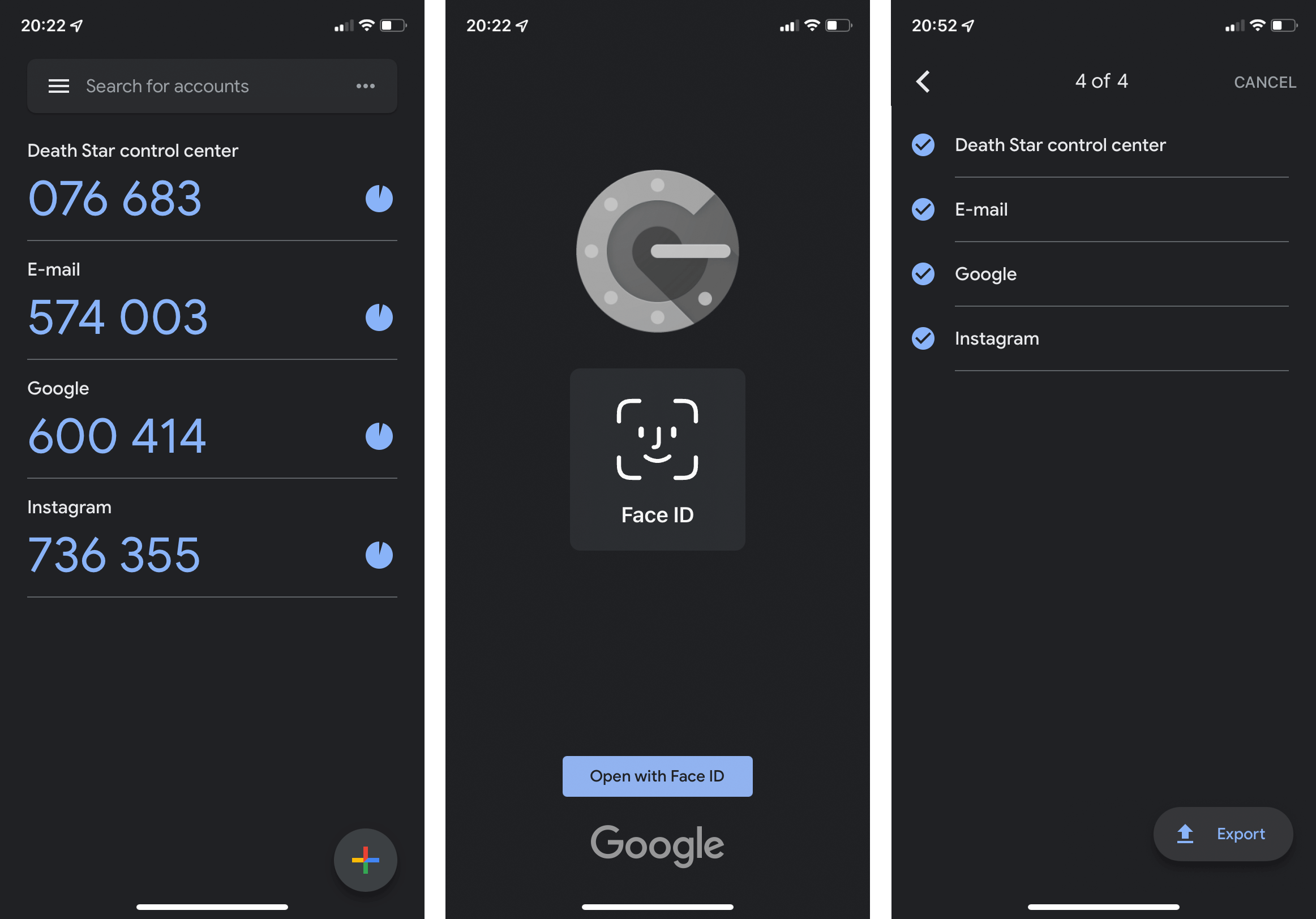
Task: Search for accounts input field
Action: [209, 85]
